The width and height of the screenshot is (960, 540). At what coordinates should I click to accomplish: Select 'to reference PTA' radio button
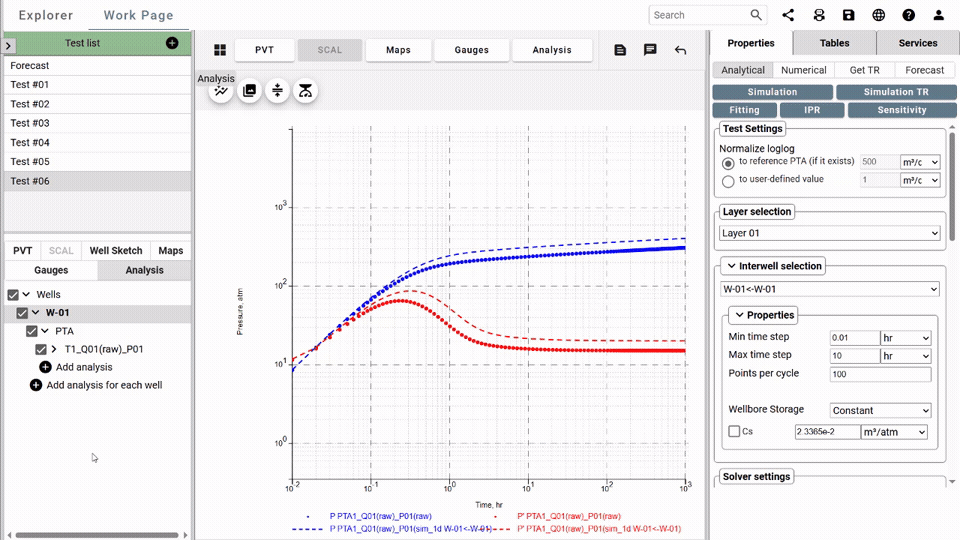728,163
